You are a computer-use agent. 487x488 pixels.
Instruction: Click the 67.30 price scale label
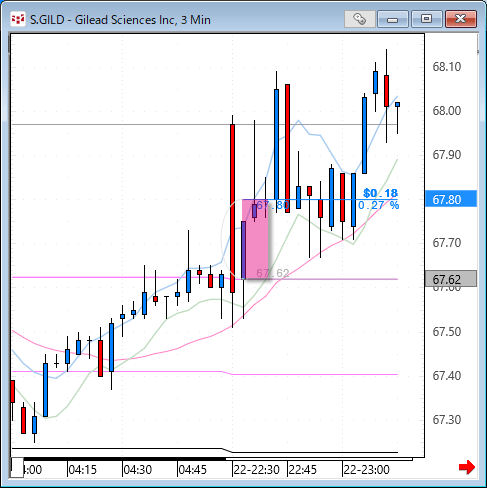[446, 420]
